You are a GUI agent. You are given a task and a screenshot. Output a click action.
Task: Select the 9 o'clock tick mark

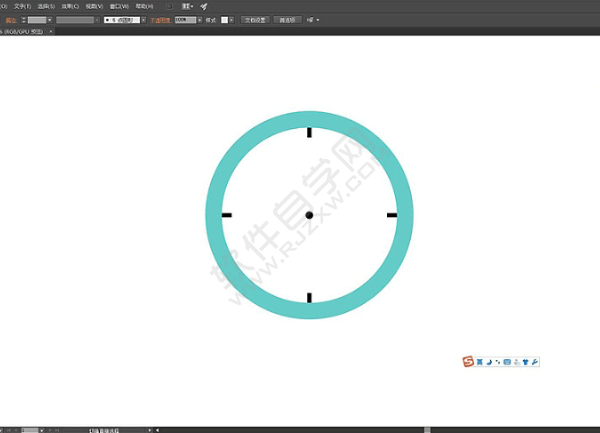[227, 215]
